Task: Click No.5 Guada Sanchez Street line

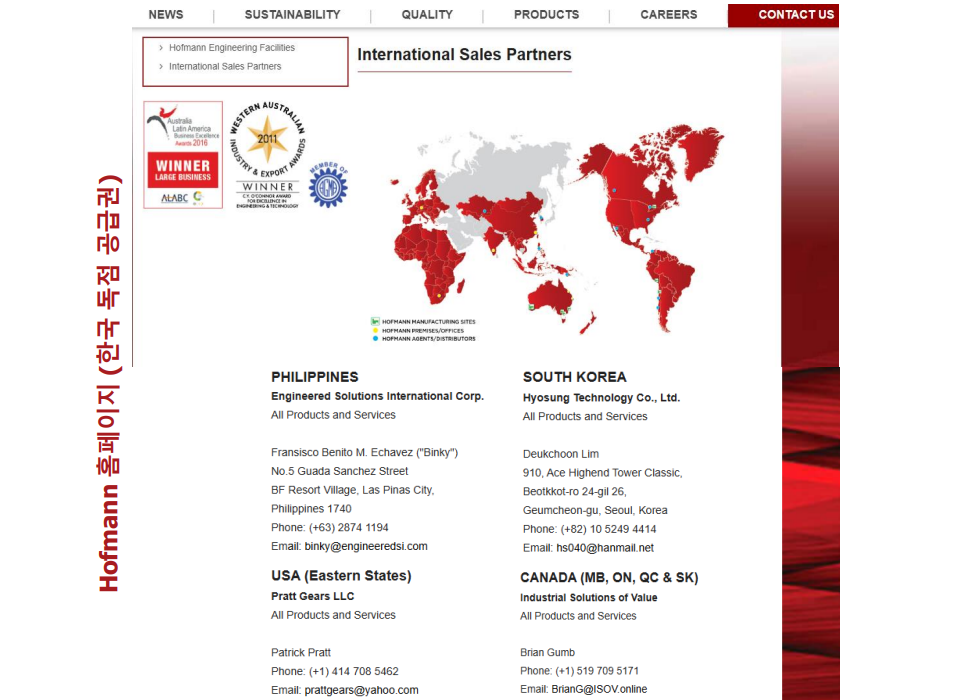Action: pyautogui.click(x=339, y=471)
